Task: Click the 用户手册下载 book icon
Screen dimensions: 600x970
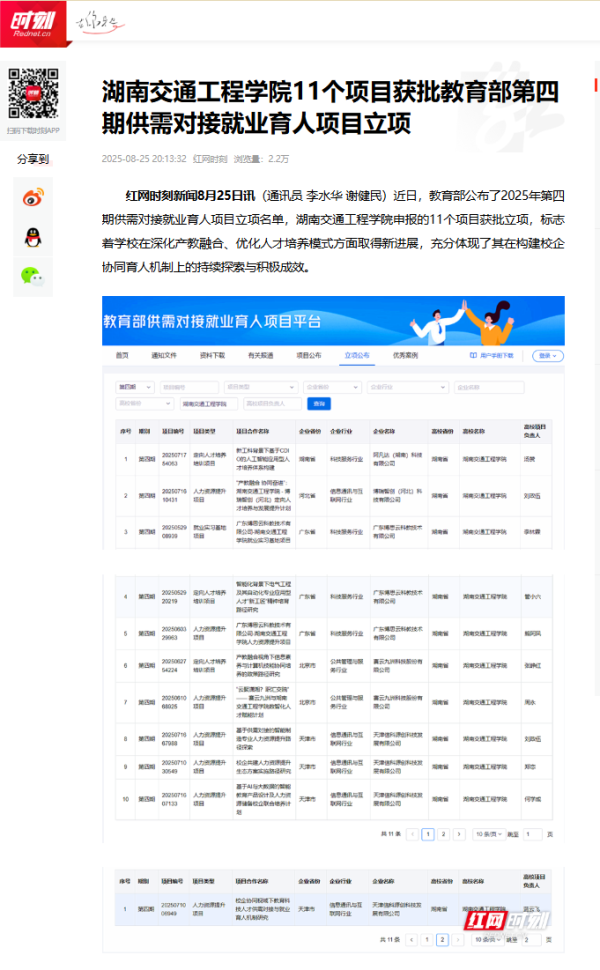Action: pyautogui.click(x=472, y=355)
